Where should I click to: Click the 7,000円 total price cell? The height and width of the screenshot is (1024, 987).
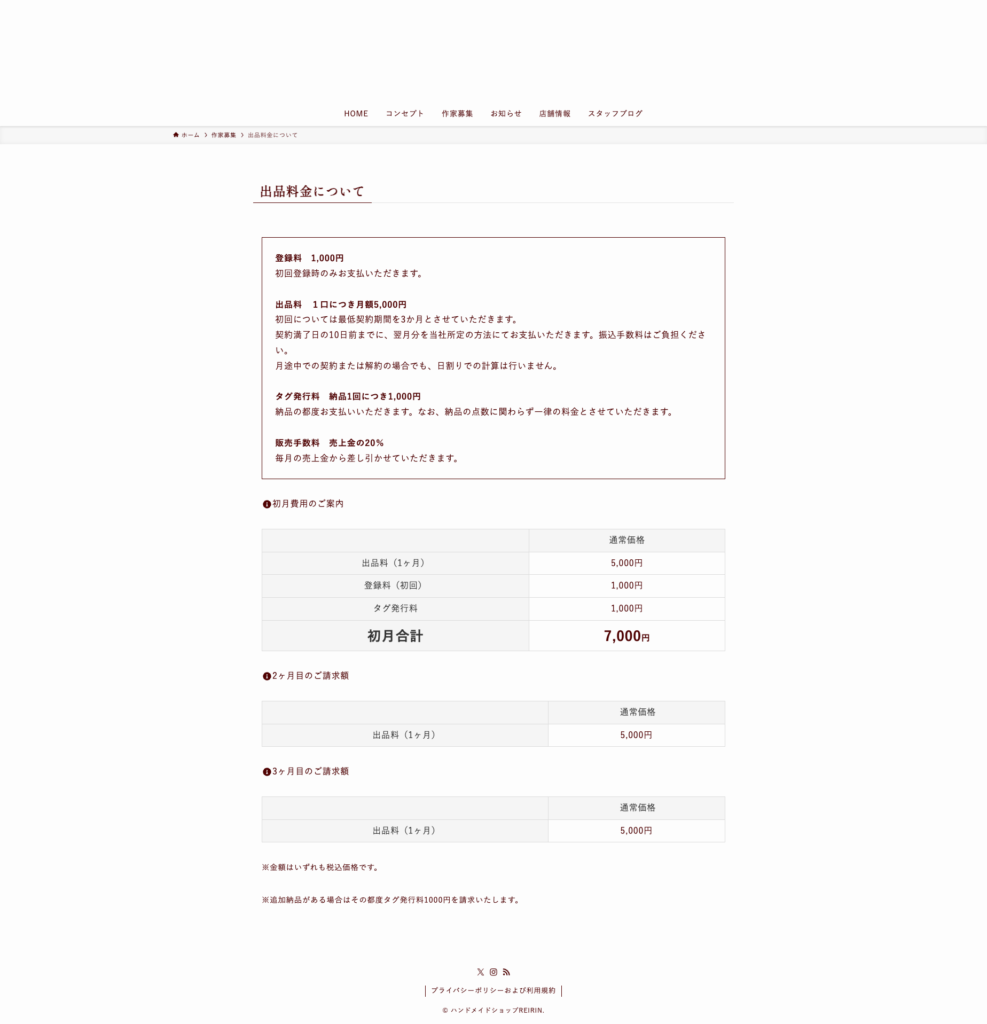pyautogui.click(x=626, y=636)
